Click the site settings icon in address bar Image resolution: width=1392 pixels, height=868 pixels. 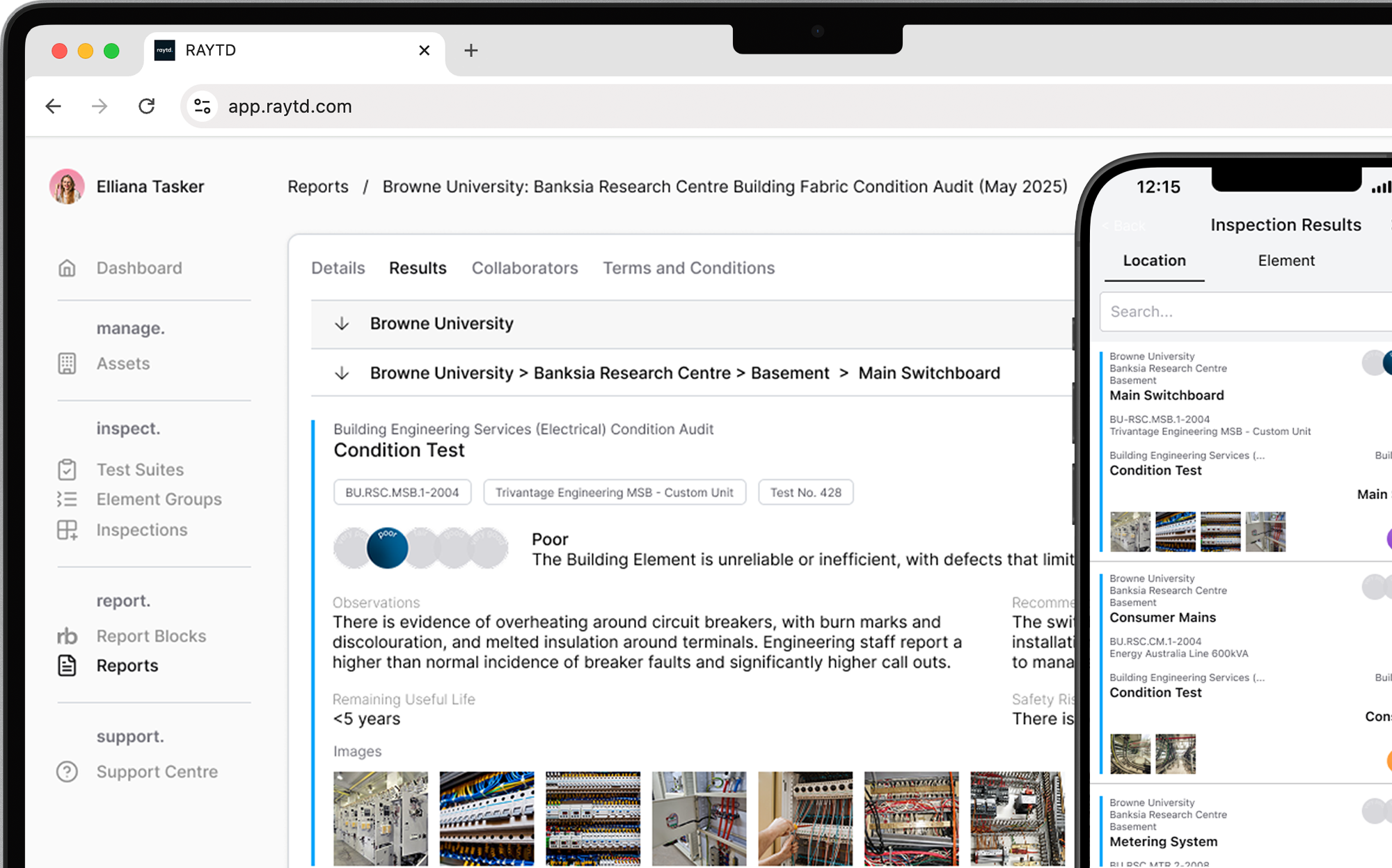(x=203, y=106)
